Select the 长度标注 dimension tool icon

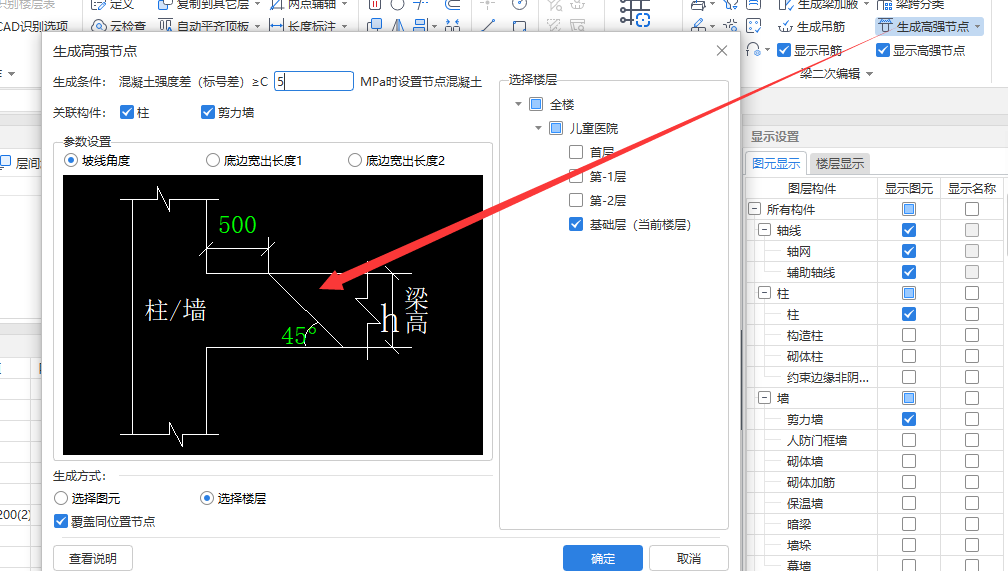coord(276,26)
